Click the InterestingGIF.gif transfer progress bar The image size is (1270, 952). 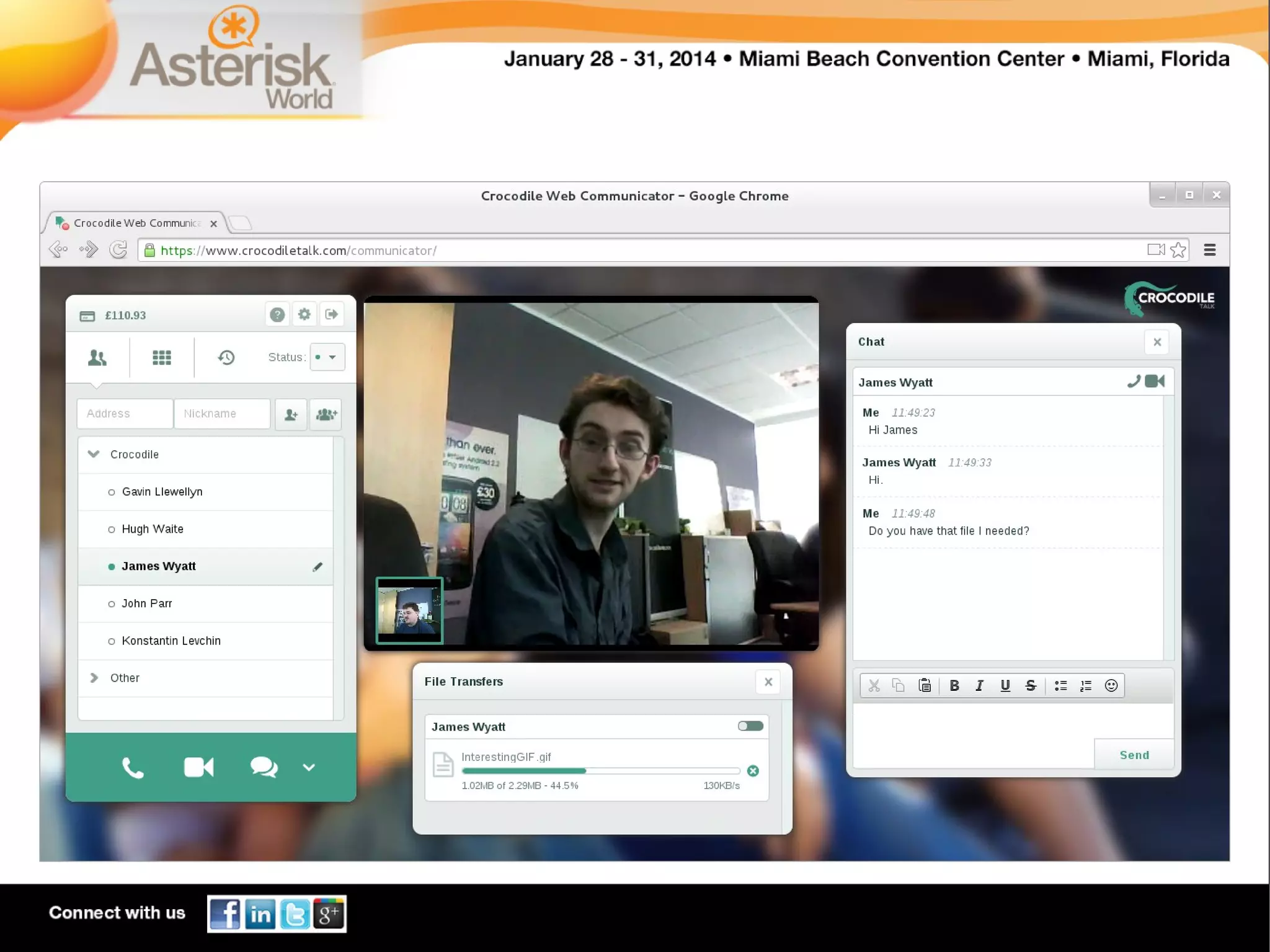[600, 771]
